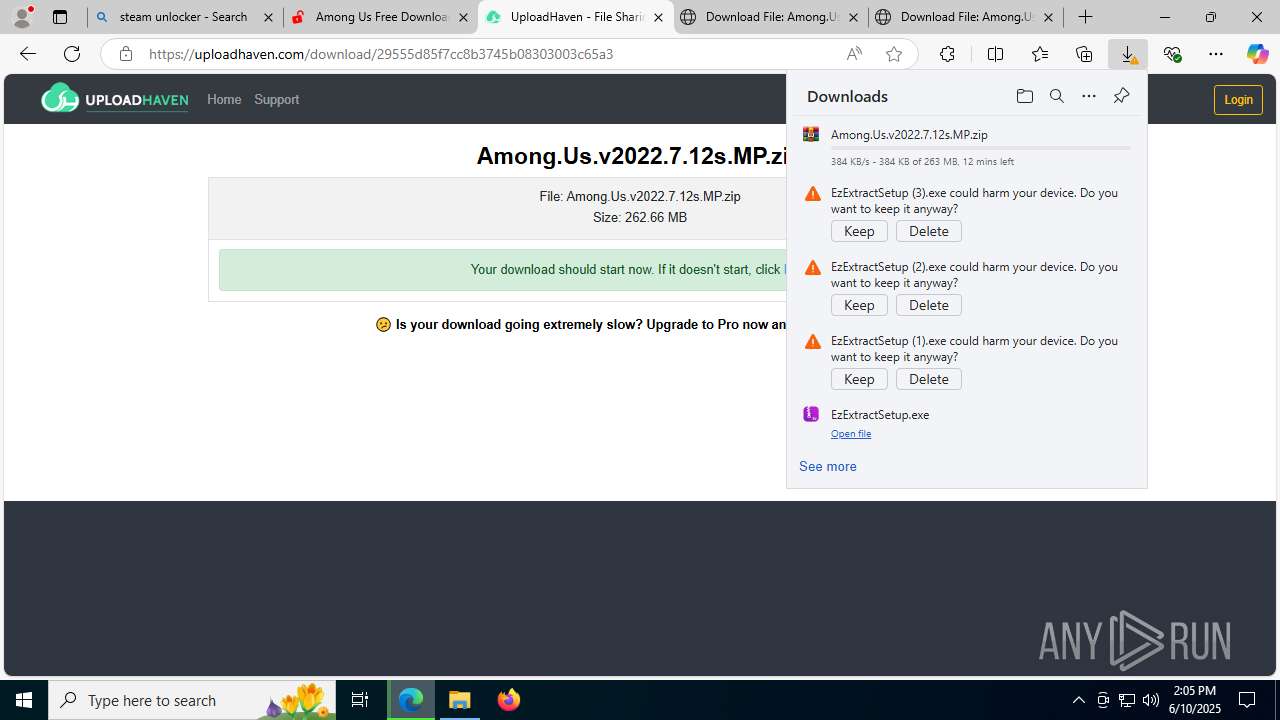Click the browser profile avatar
This screenshot has height=720, width=1280.
point(22,17)
